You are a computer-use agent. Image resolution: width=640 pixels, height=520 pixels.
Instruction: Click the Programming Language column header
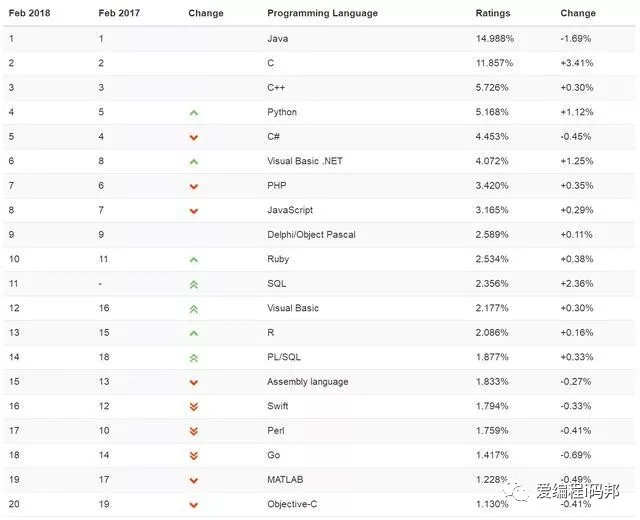(322, 13)
